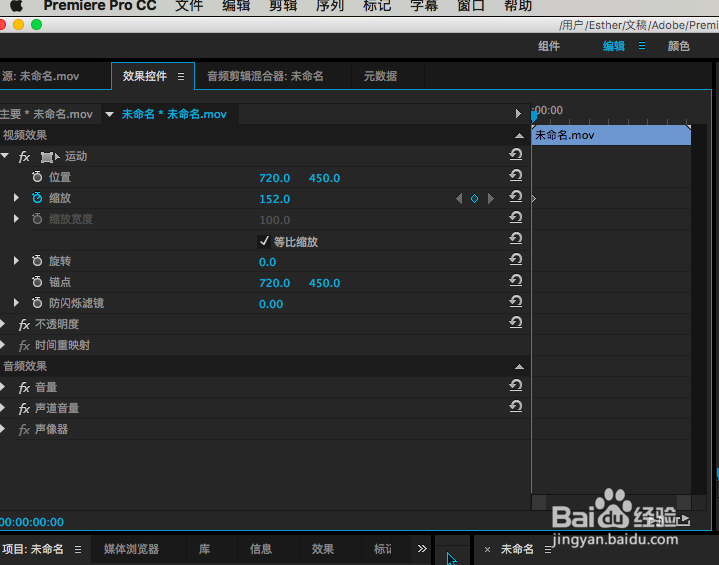
Task: Add or remove keyframe for 缩放
Action: 475,199
